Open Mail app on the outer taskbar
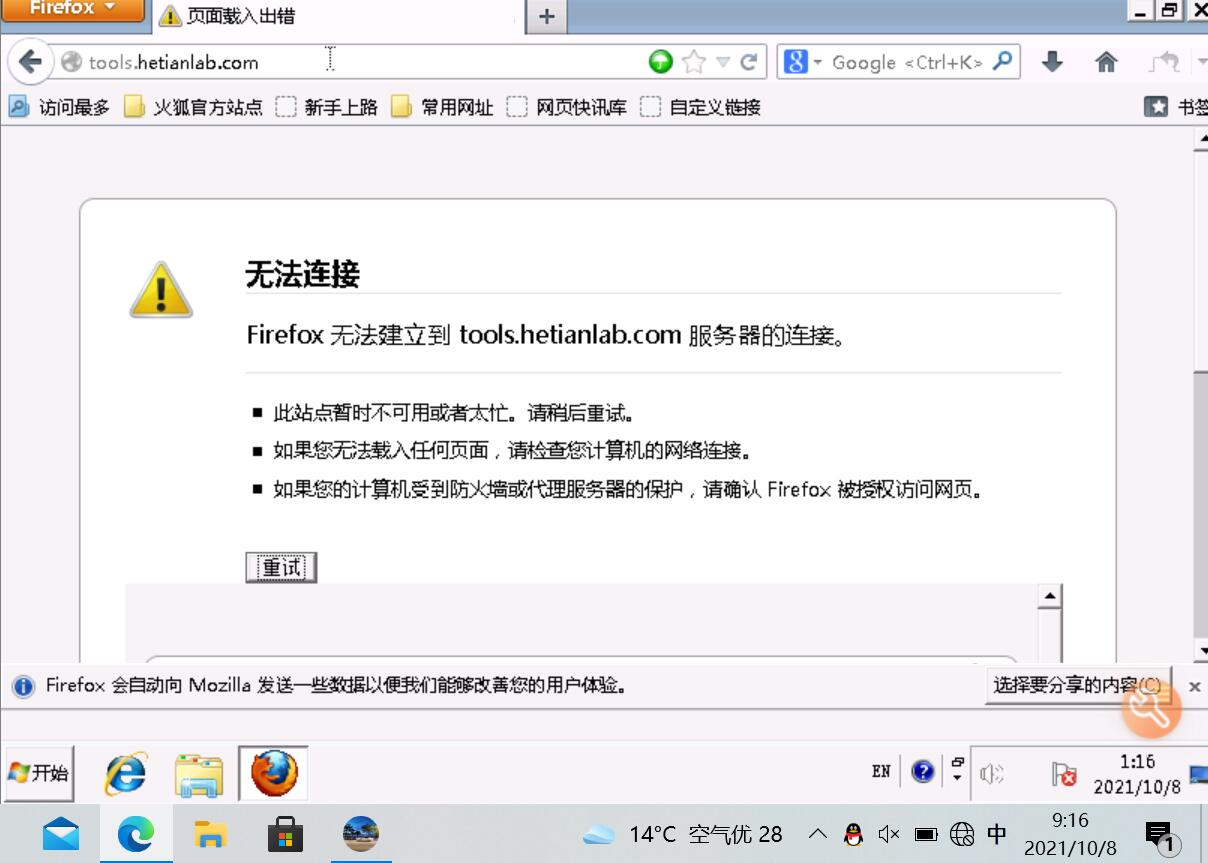The image size is (1208, 863). (61, 833)
